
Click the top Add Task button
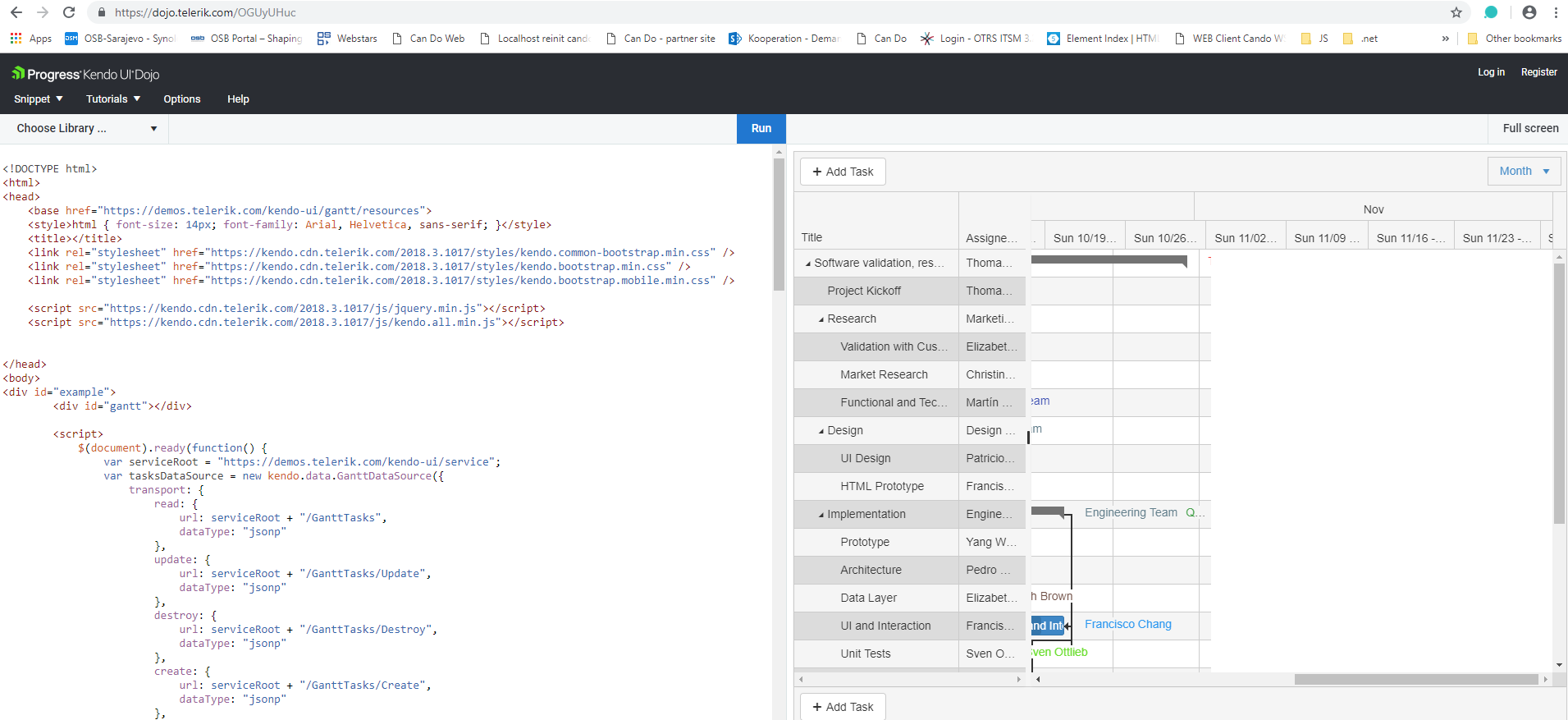tap(843, 172)
